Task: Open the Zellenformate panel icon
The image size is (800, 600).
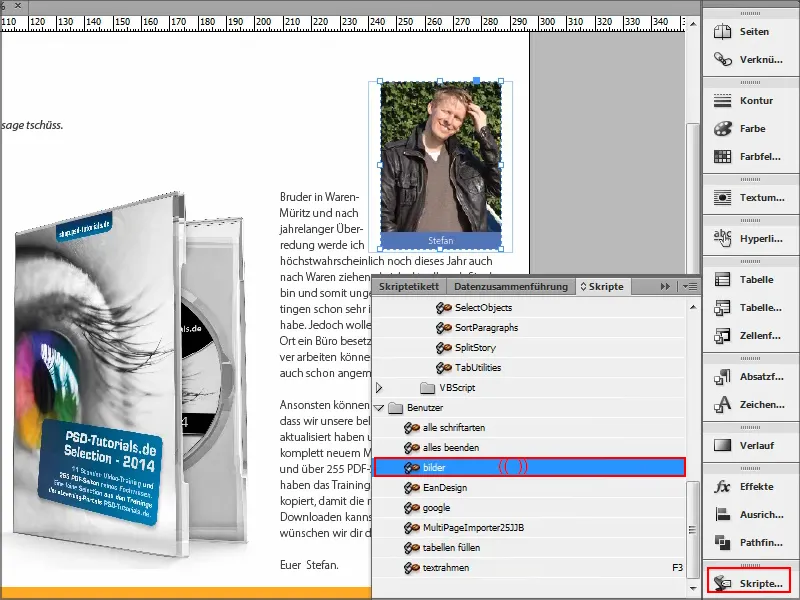Action: (722, 336)
